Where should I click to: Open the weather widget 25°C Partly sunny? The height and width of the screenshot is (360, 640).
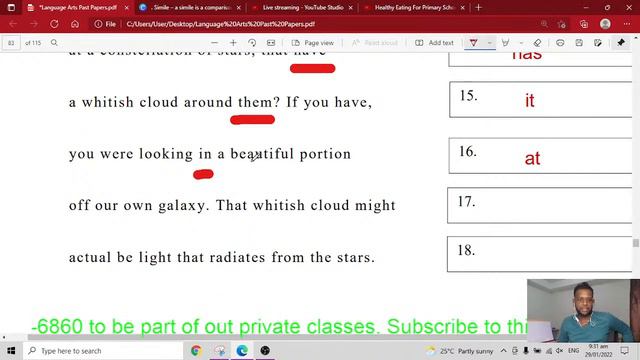pyautogui.click(x=460, y=351)
